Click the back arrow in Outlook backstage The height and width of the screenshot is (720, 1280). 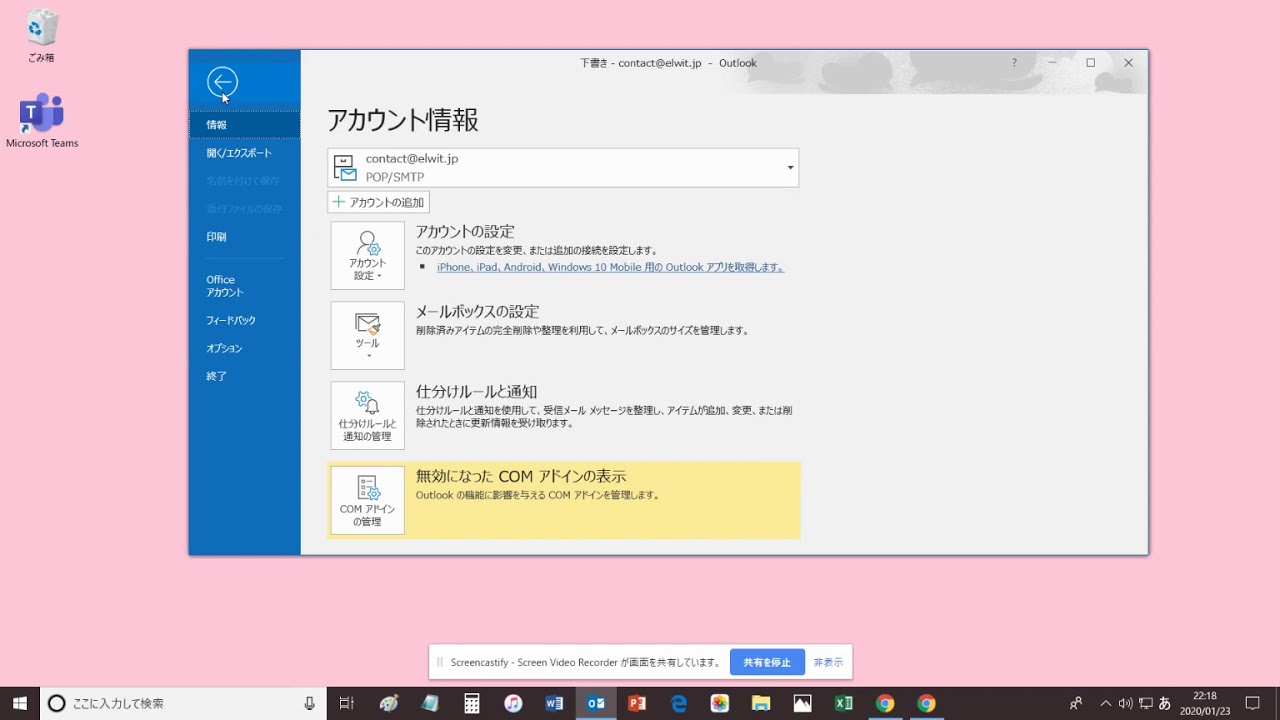point(222,82)
